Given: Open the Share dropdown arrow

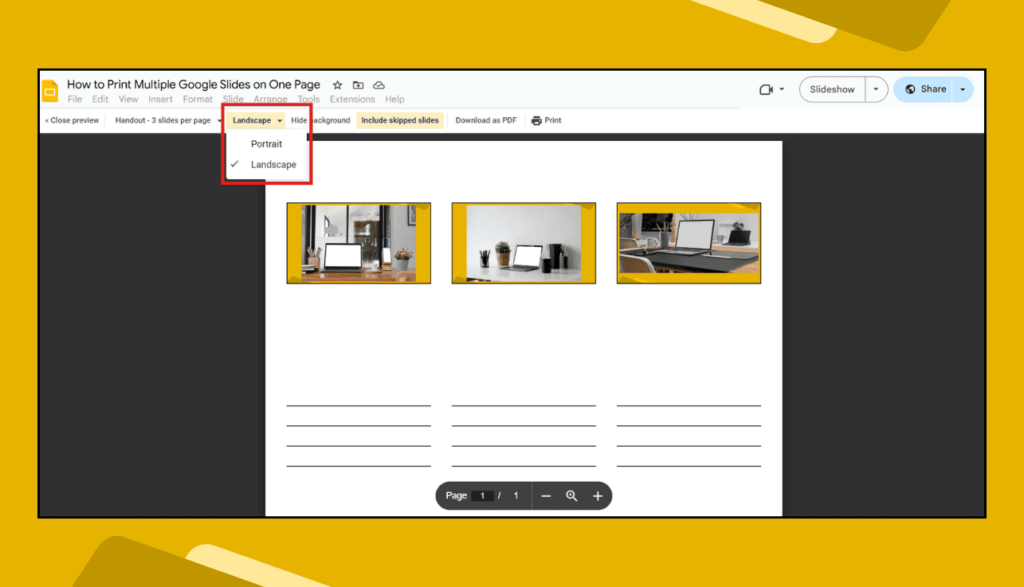Looking at the screenshot, I should pos(962,89).
